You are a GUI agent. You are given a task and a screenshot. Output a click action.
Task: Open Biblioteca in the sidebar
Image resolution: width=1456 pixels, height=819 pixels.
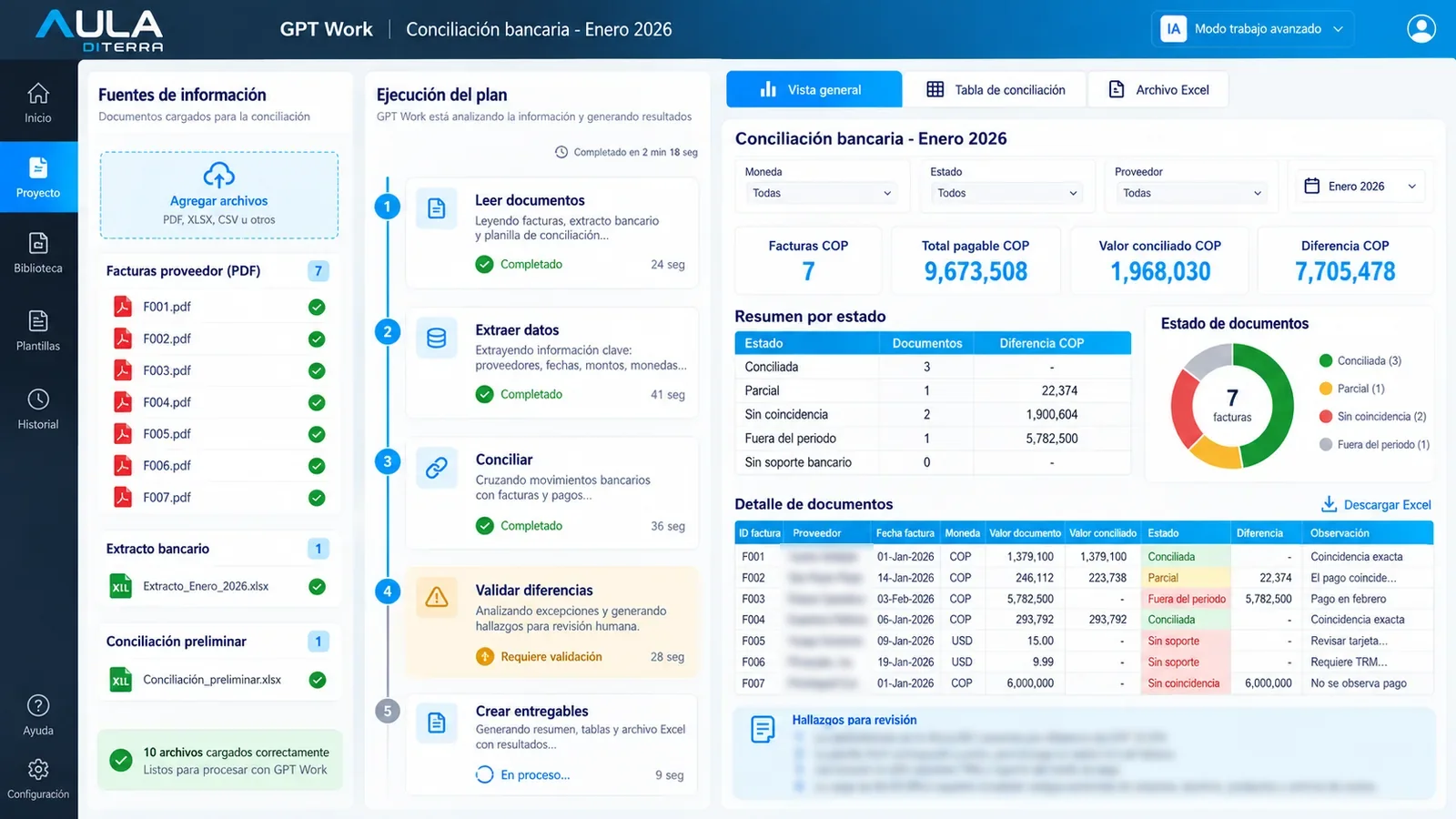coord(38,253)
